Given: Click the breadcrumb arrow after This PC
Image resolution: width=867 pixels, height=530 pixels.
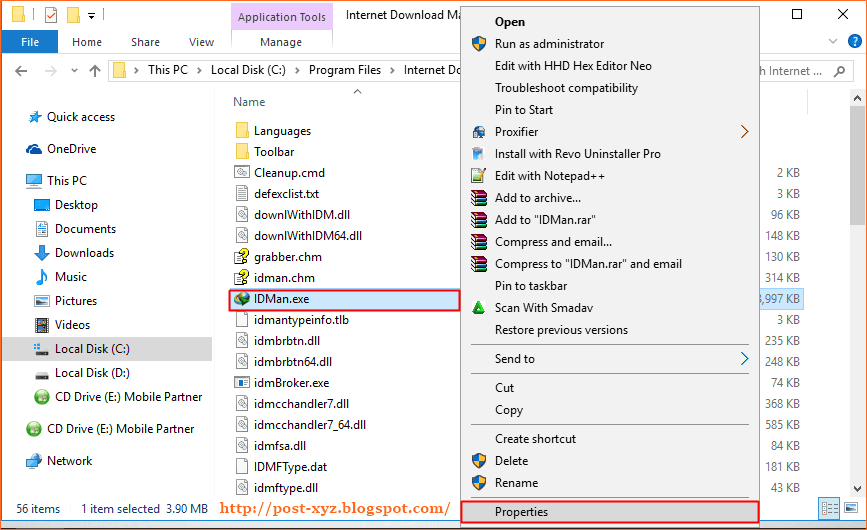Looking at the screenshot, I should coord(200,70).
